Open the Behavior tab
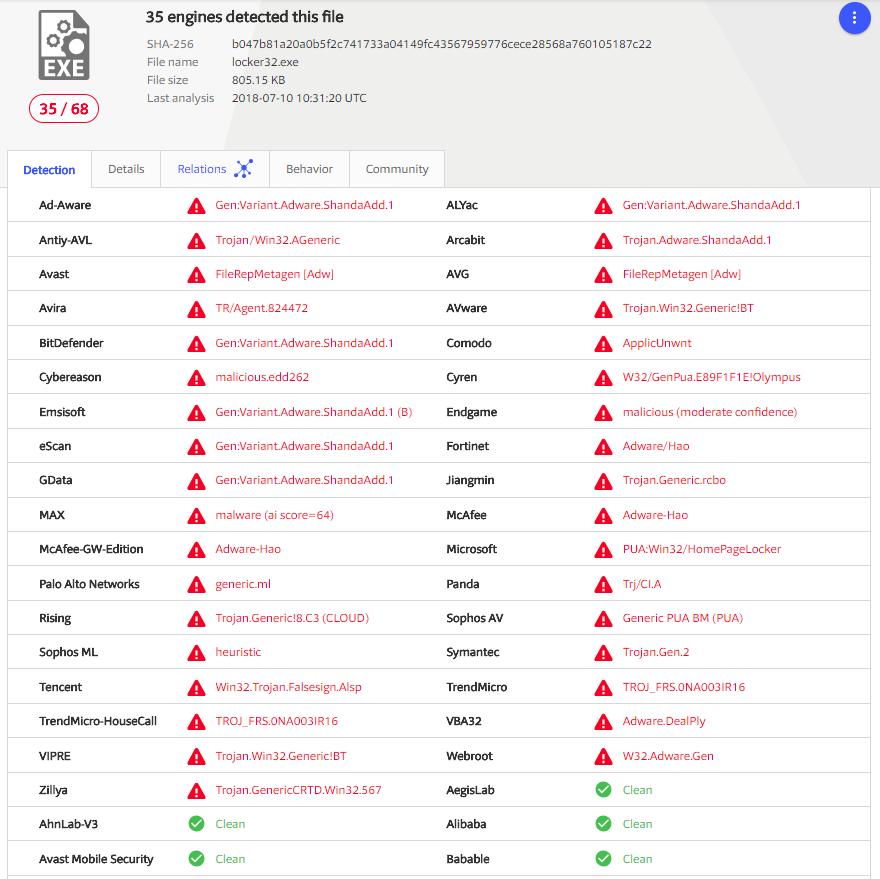 click(x=309, y=169)
